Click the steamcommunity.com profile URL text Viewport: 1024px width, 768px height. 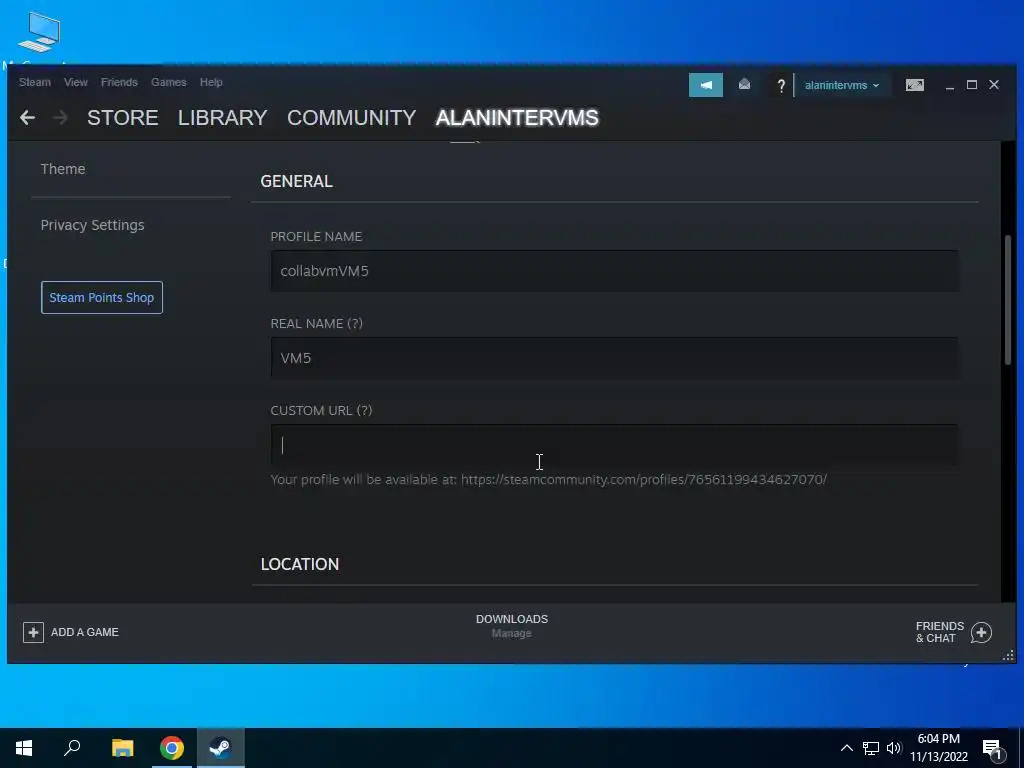[644, 479]
